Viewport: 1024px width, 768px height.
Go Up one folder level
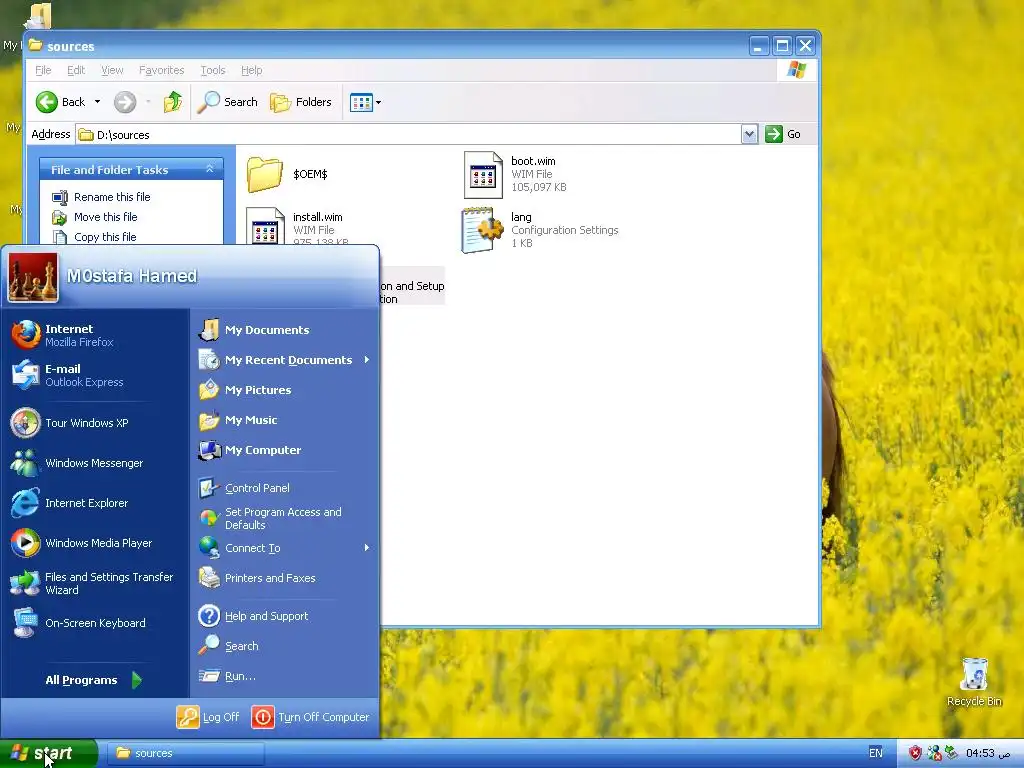tap(172, 102)
